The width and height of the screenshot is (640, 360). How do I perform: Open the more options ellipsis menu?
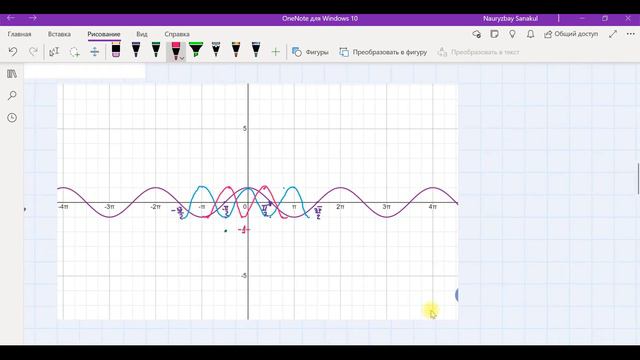631,34
